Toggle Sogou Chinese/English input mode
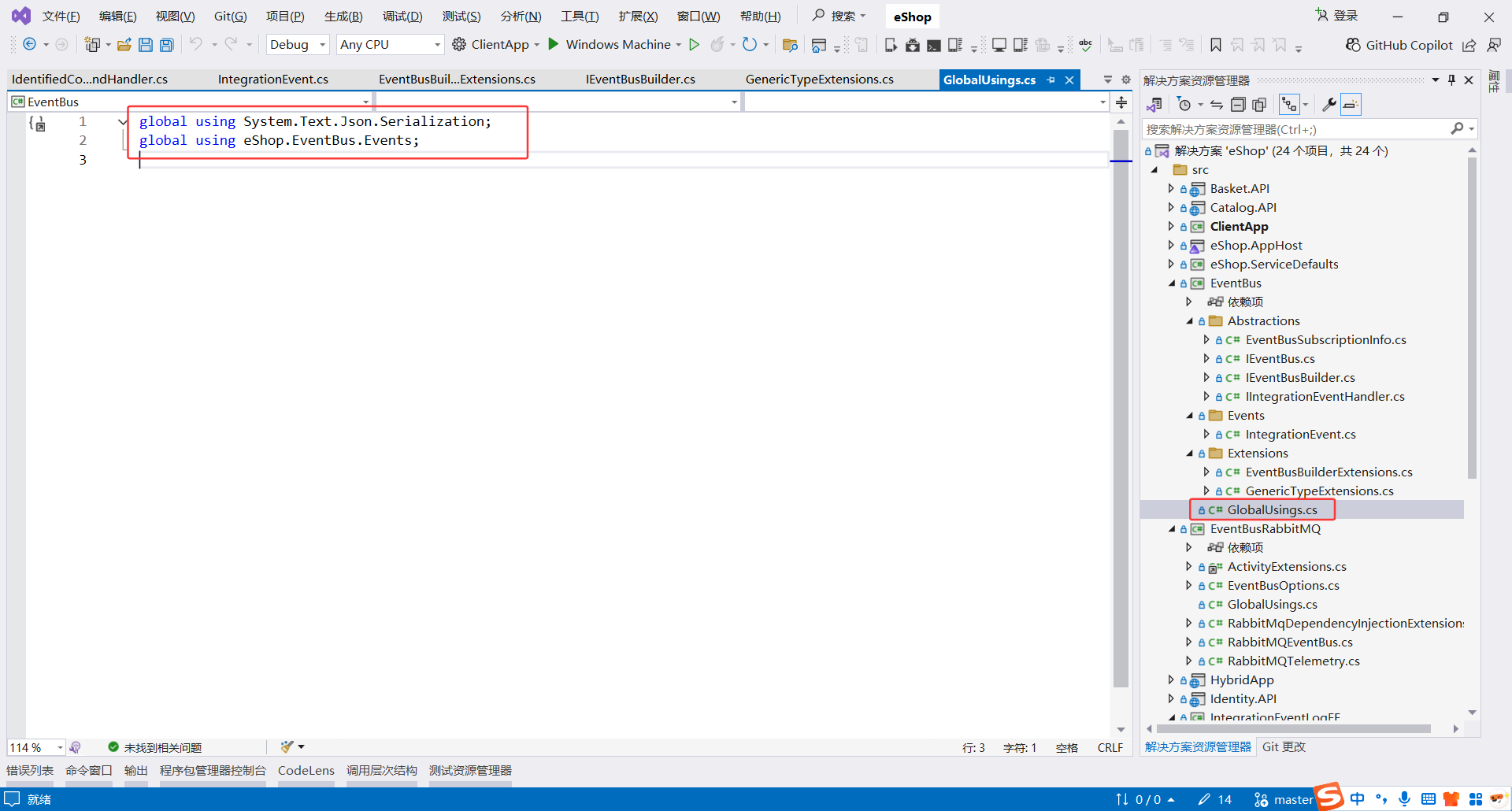Image resolution: width=1512 pixels, height=811 pixels. 1358,799
